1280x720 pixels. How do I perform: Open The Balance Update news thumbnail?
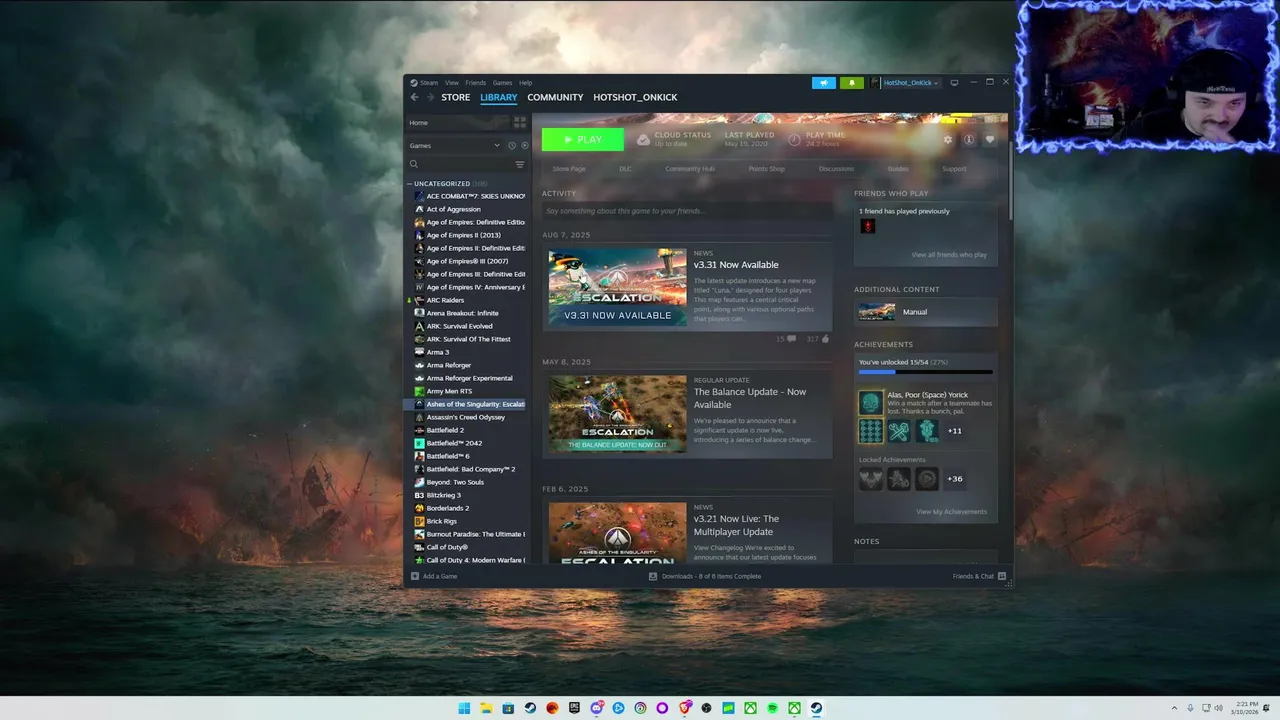pos(617,414)
